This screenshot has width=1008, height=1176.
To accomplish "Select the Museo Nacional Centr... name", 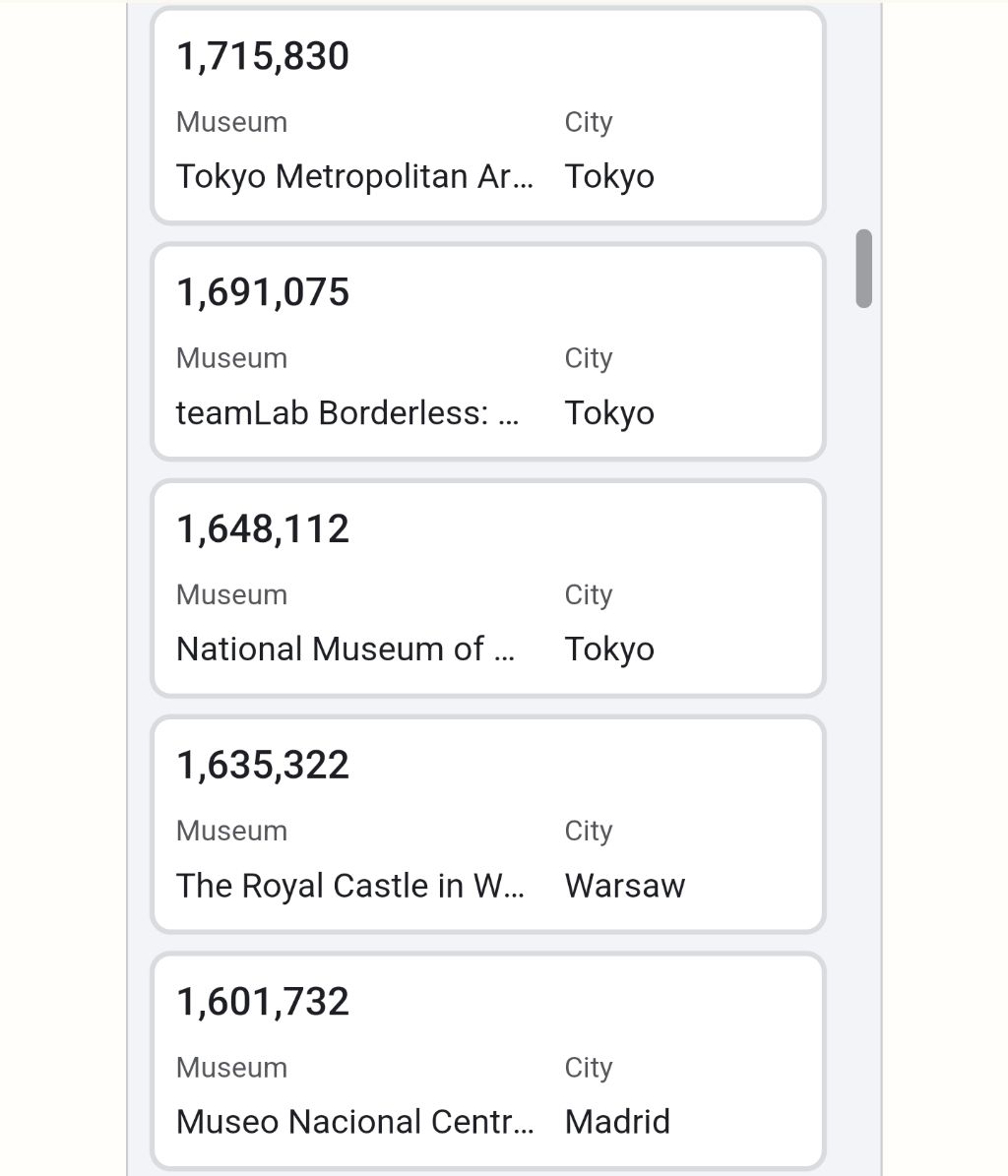I will tap(354, 1122).
